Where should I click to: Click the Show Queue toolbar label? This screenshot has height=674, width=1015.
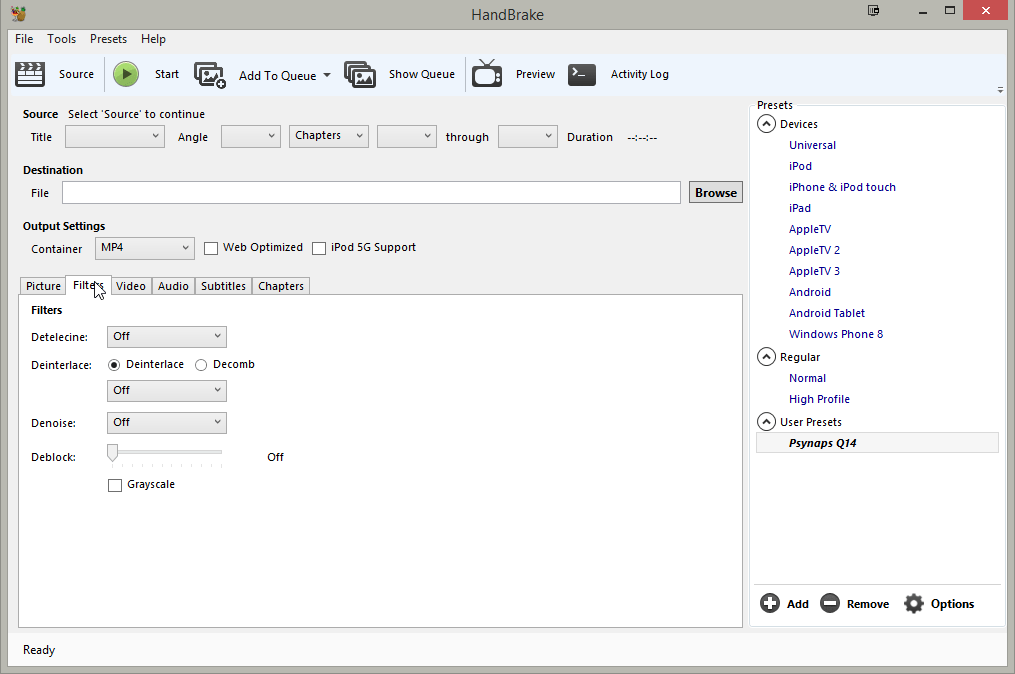[x=422, y=74]
